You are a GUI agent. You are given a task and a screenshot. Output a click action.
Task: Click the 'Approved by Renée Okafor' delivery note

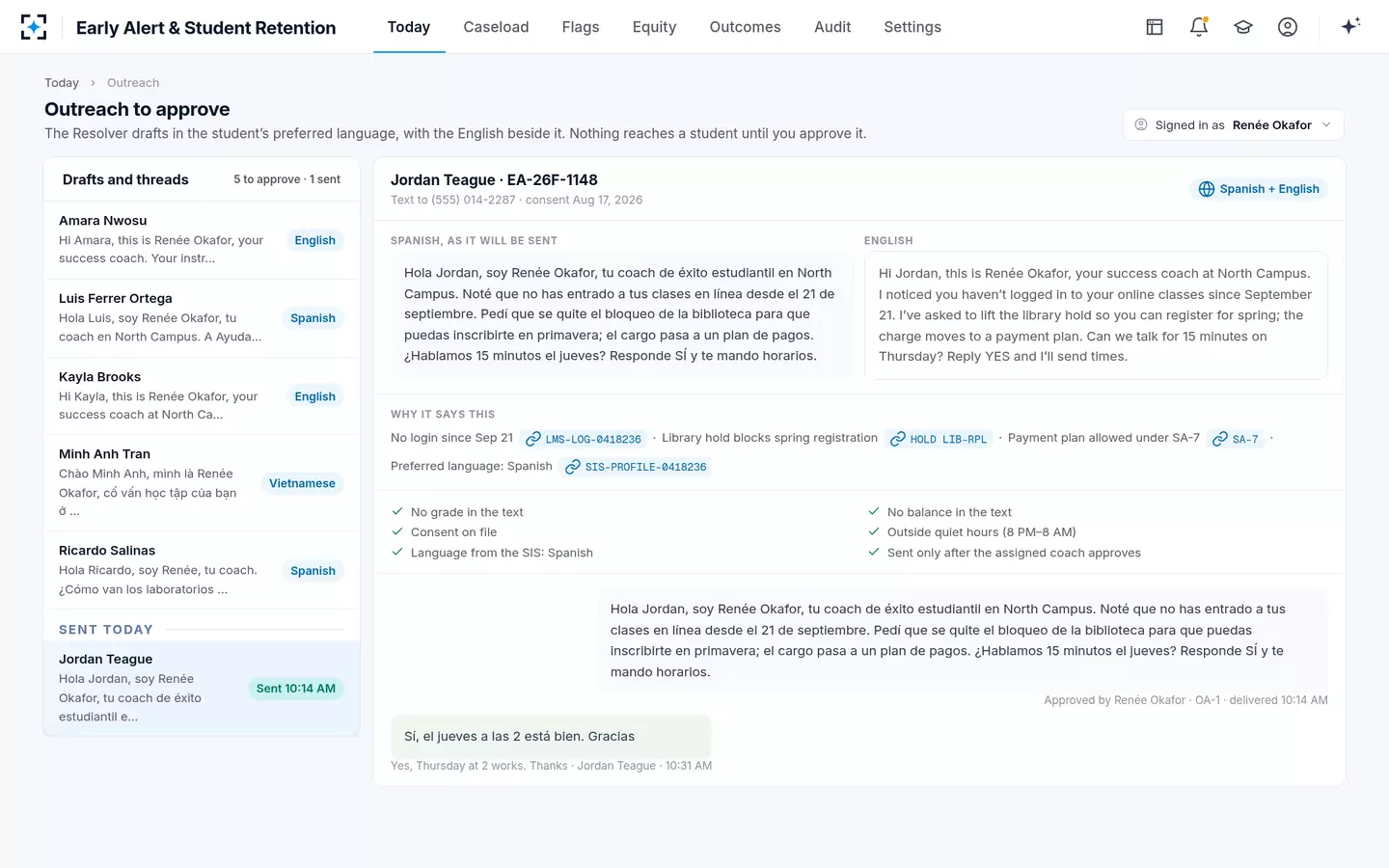click(x=1185, y=700)
